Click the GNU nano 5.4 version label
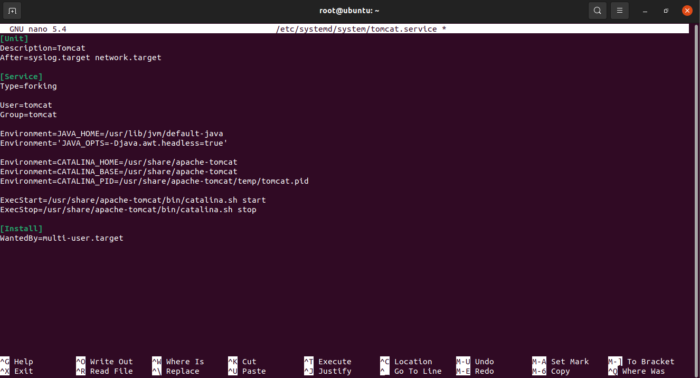Viewport: 700px width, 378px height. [38, 29]
